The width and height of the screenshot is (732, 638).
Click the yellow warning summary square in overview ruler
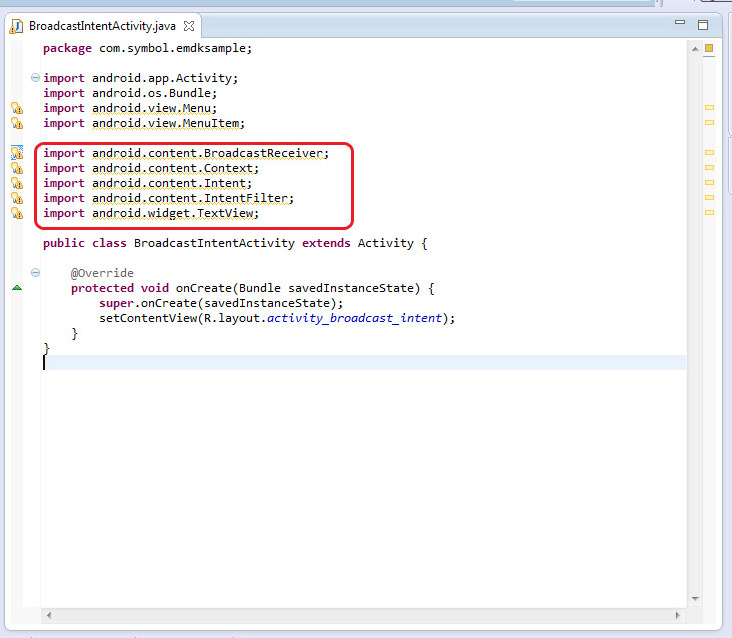coord(709,48)
